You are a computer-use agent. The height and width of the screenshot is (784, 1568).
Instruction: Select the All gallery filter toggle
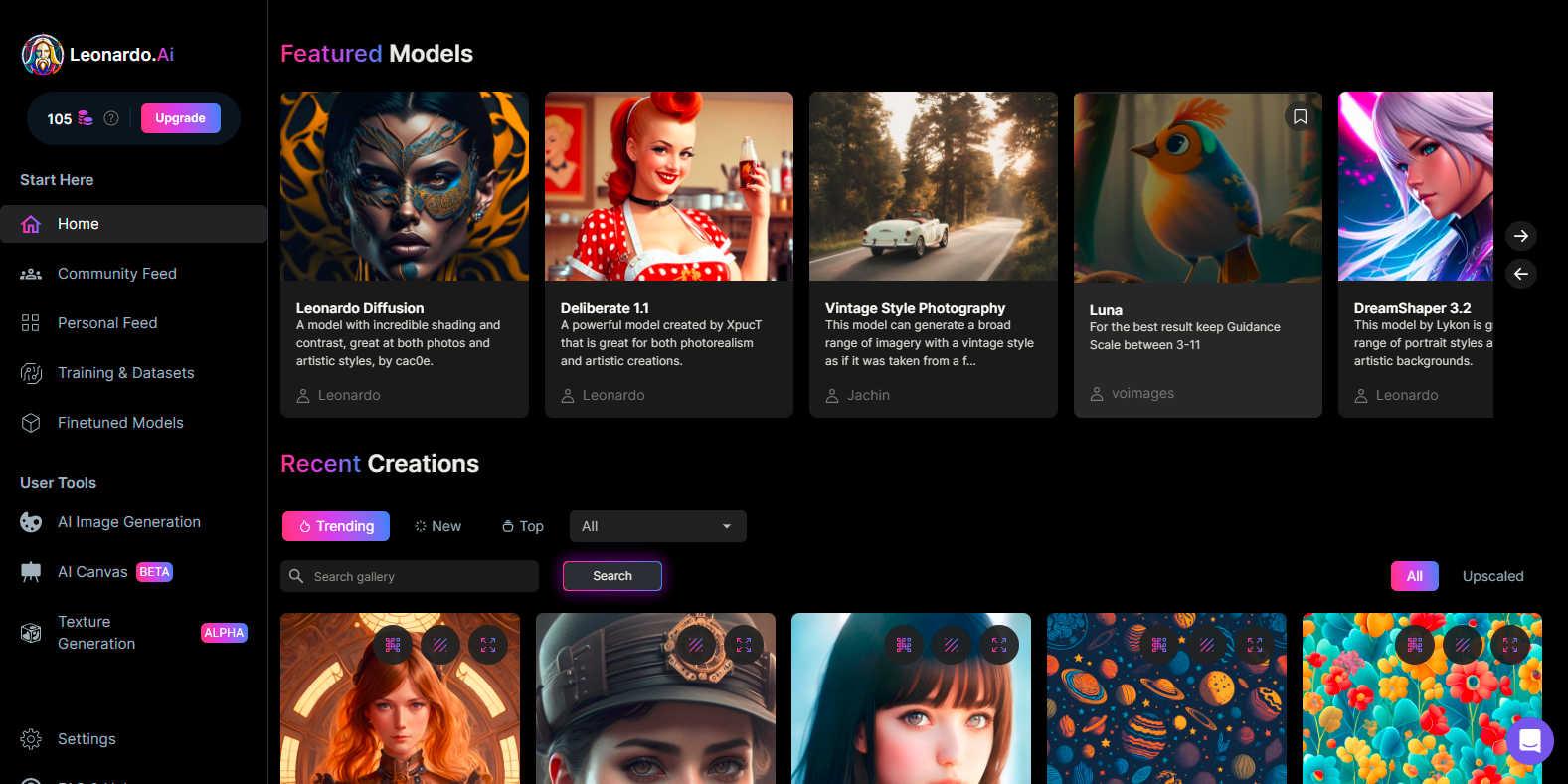(1414, 576)
